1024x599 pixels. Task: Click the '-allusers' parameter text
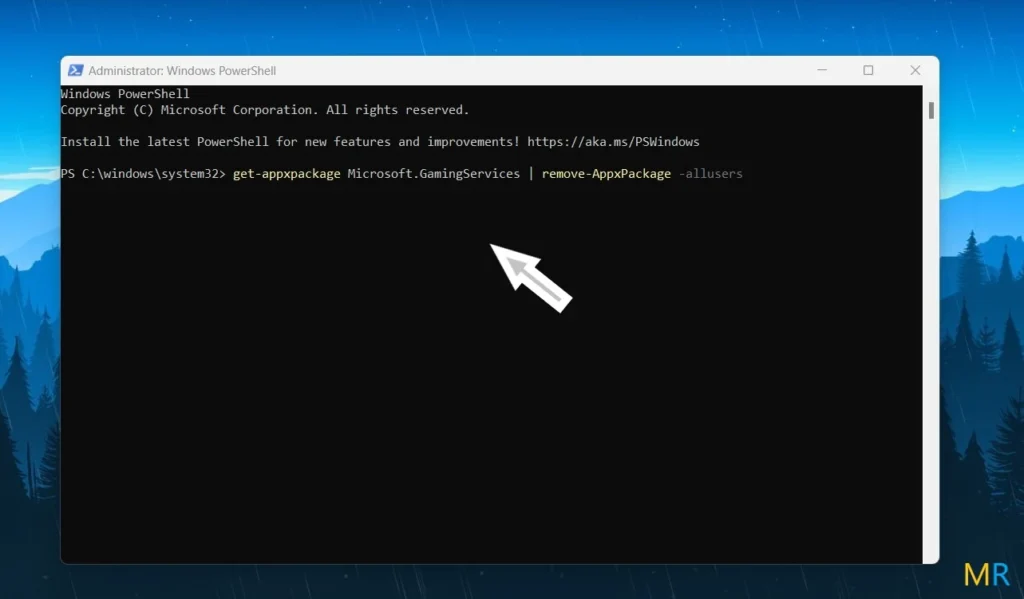click(711, 174)
